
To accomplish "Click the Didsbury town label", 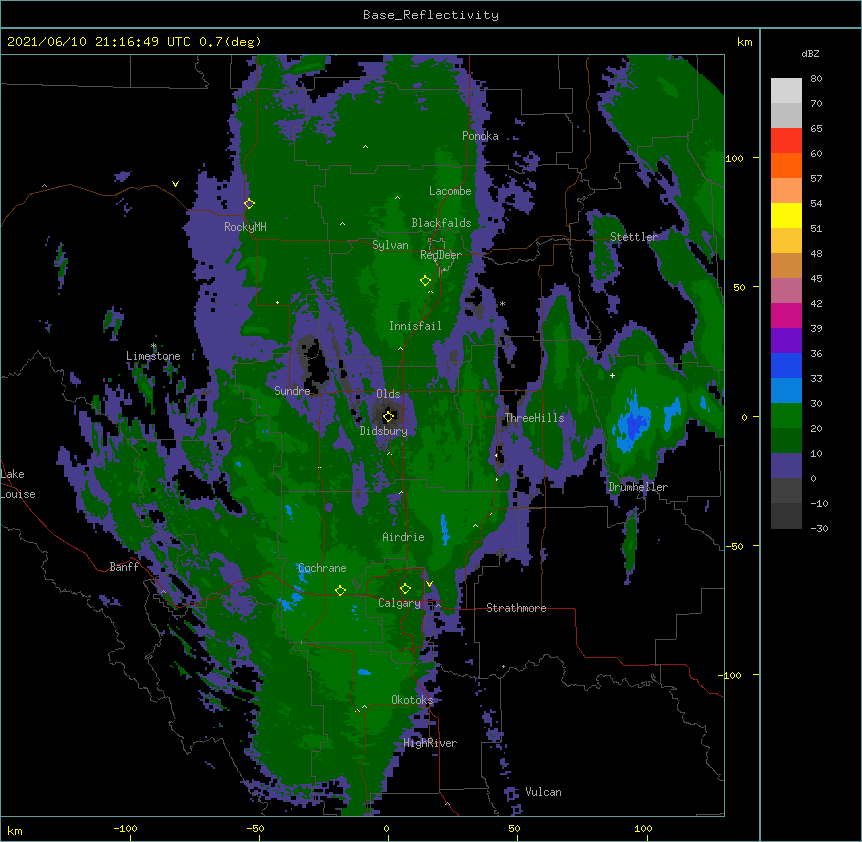I will click(x=383, y=431).
